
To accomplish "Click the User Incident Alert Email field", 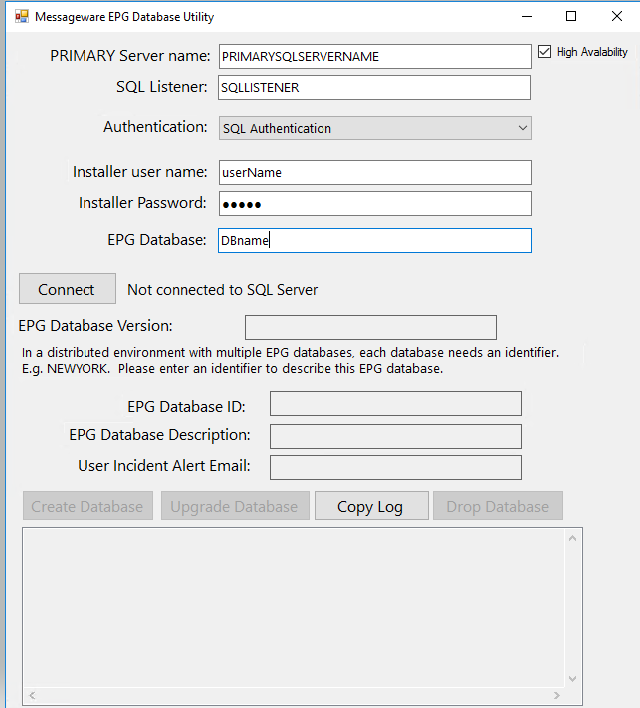I will coord(396,468).
